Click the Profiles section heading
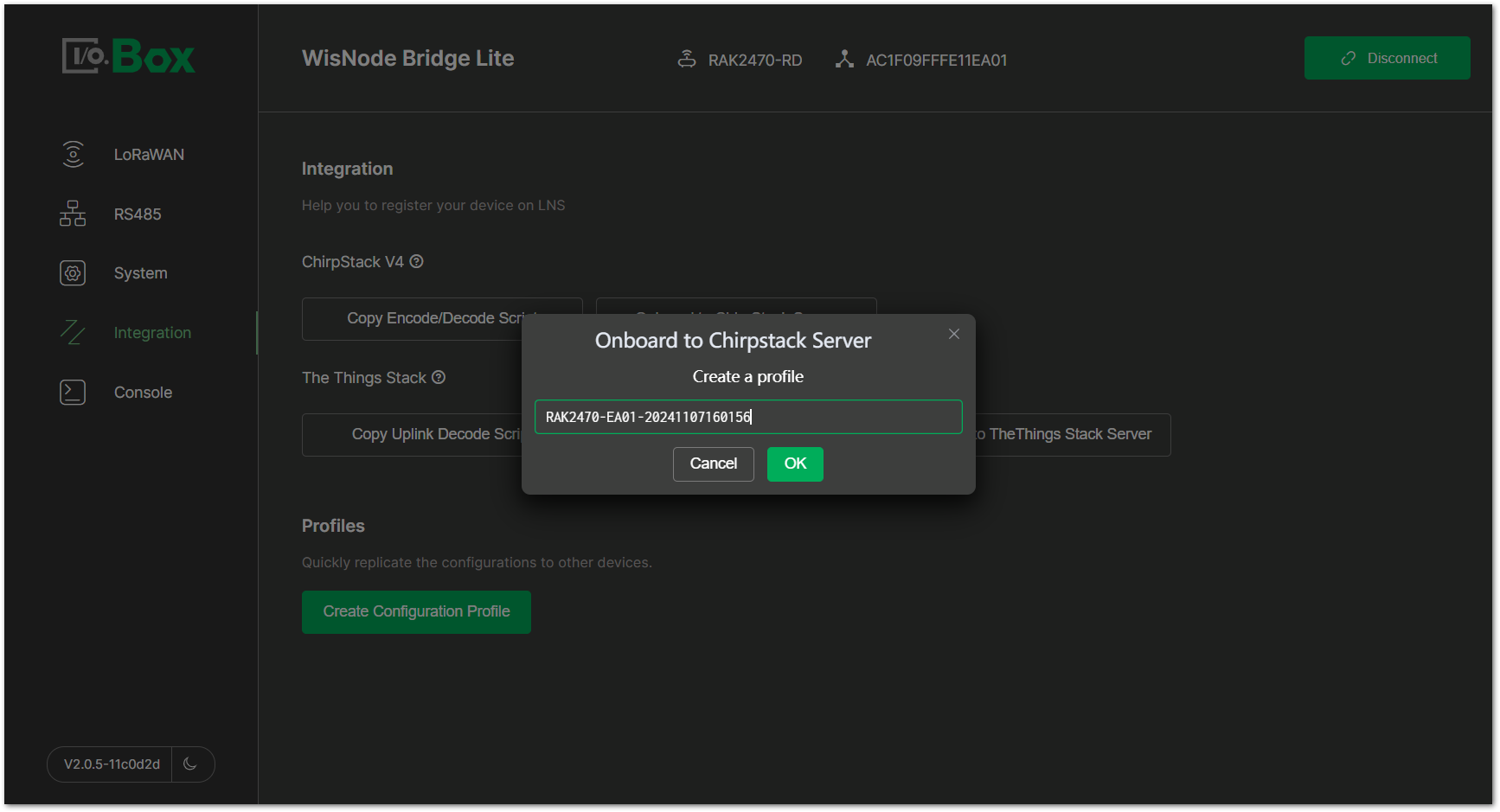 (333, 526)
